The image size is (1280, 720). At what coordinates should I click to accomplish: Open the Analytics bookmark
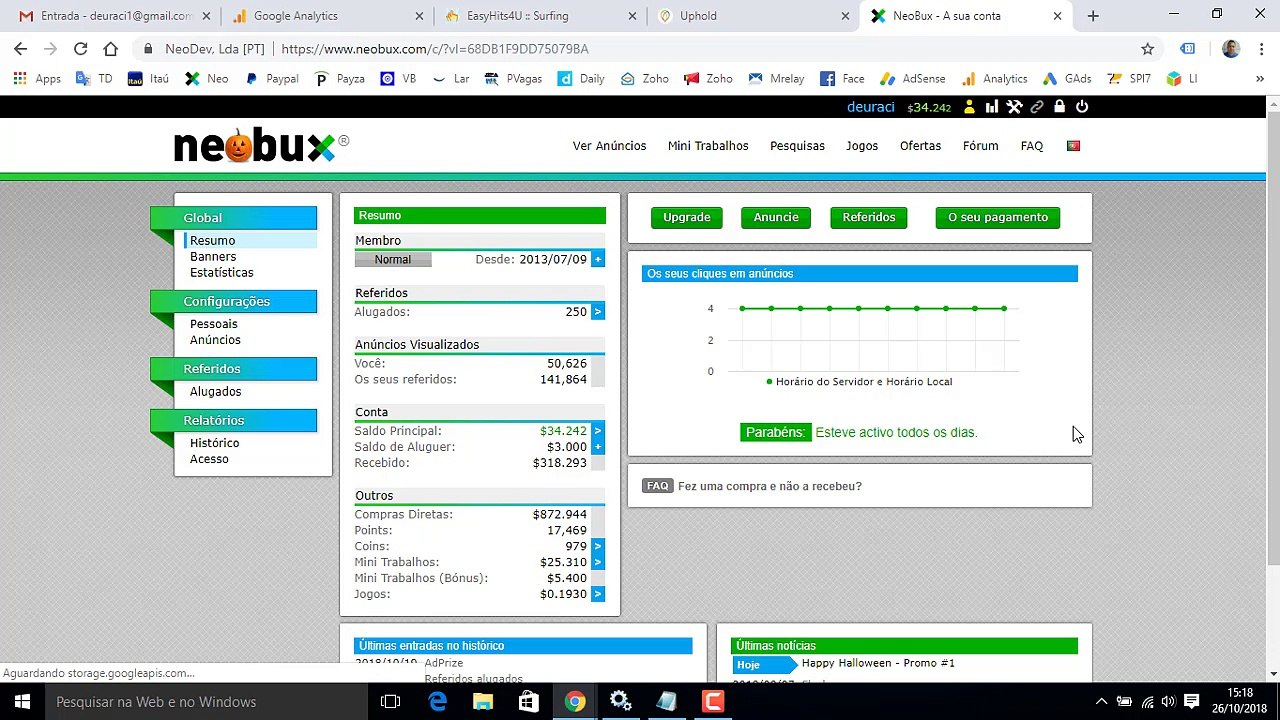994,78
